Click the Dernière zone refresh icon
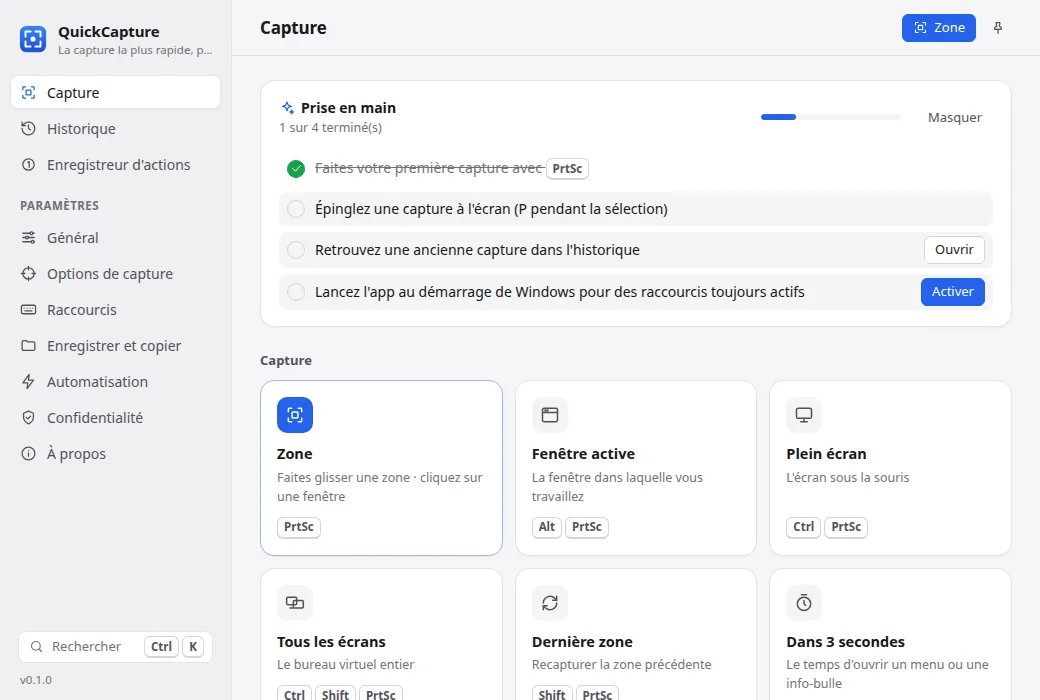This screenshot has height=700, width=1040. pyautogui.click(x=550, y=602)
